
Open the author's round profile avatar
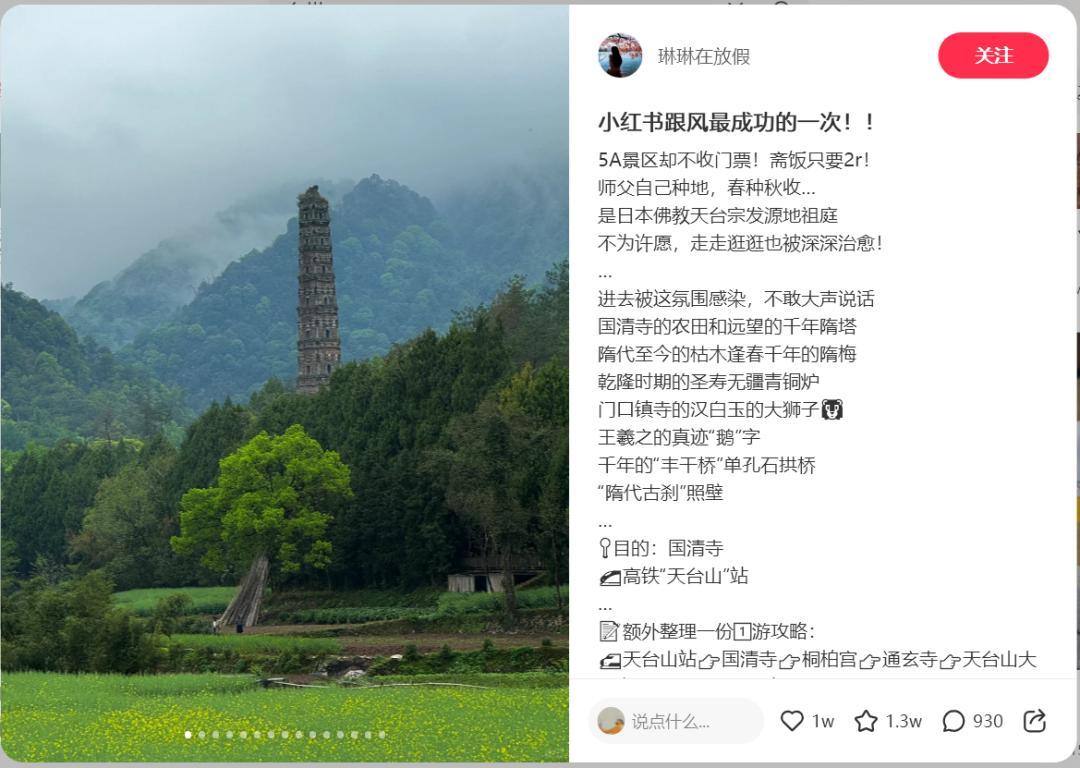(x=620, y=55)
